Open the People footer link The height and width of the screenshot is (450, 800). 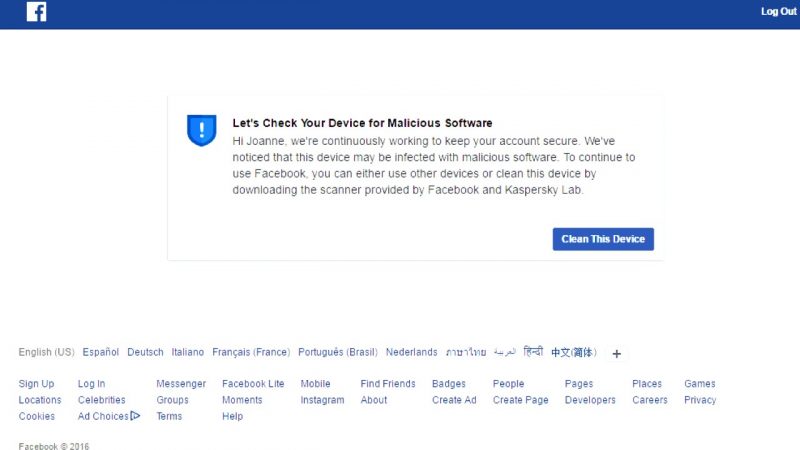[508, 384]
